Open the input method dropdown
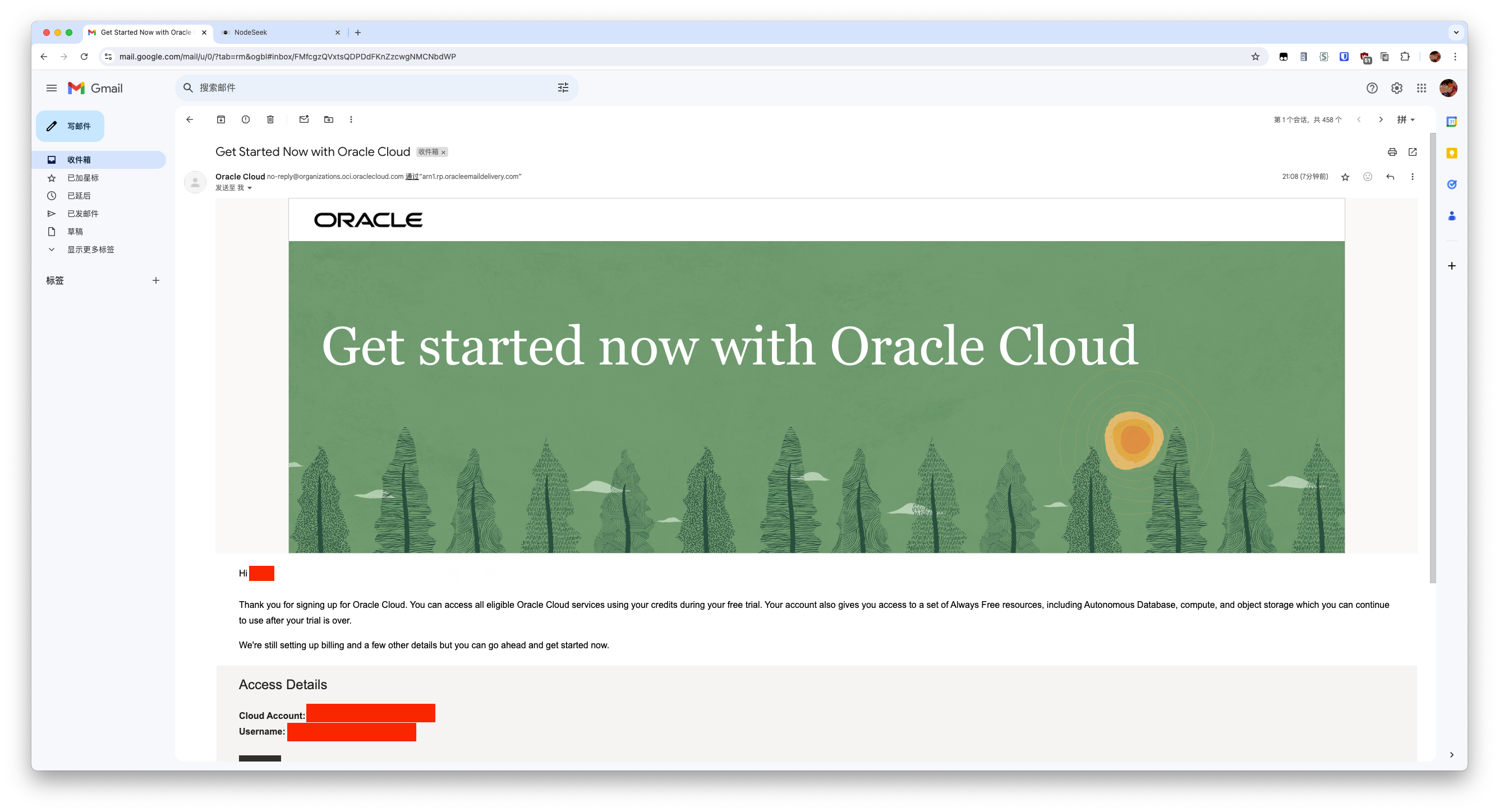This screenshot has height=812, width=1499. tap(1405, 120)
